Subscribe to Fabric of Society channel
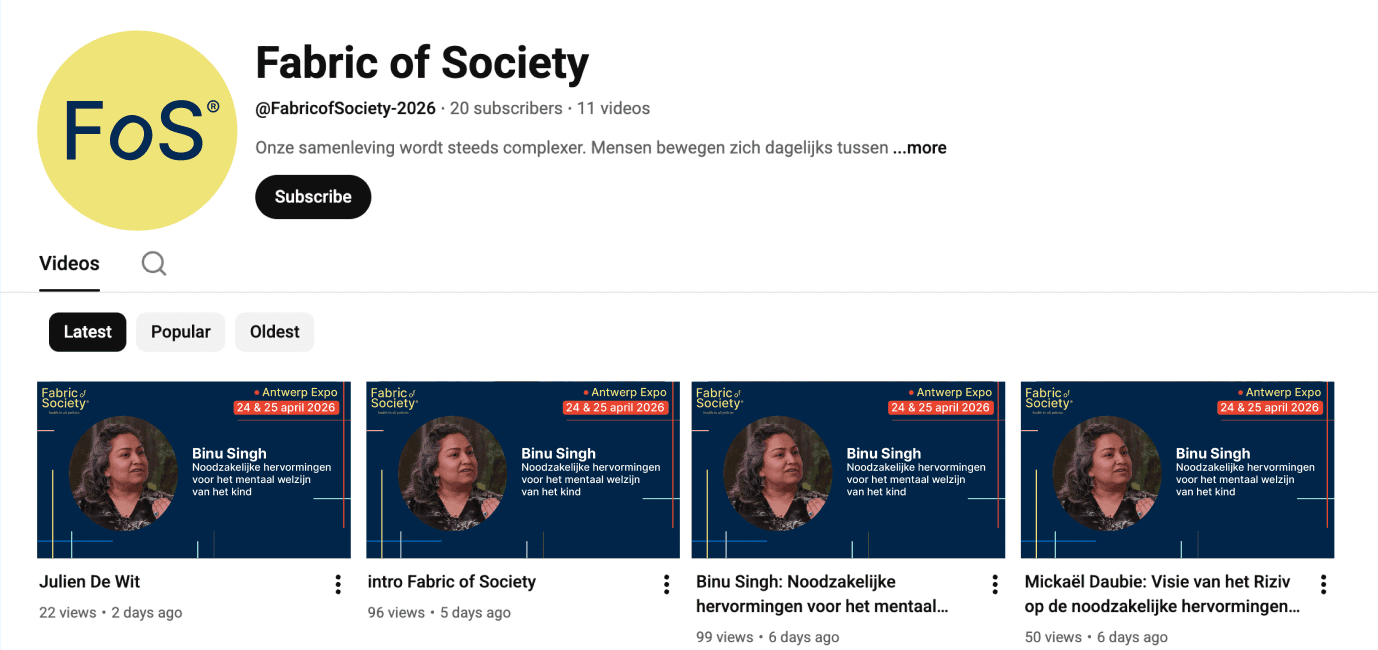The image size is (1378, 650). pyautogui.click(x=313, y=197)
